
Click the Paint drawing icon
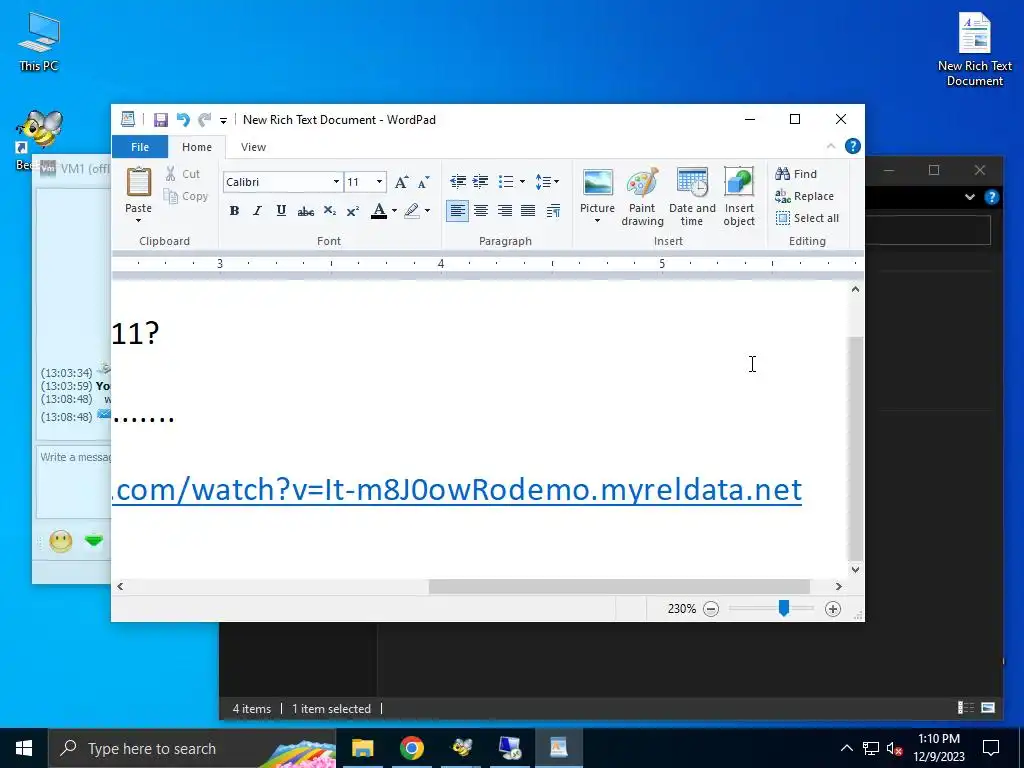click(643, 196)
